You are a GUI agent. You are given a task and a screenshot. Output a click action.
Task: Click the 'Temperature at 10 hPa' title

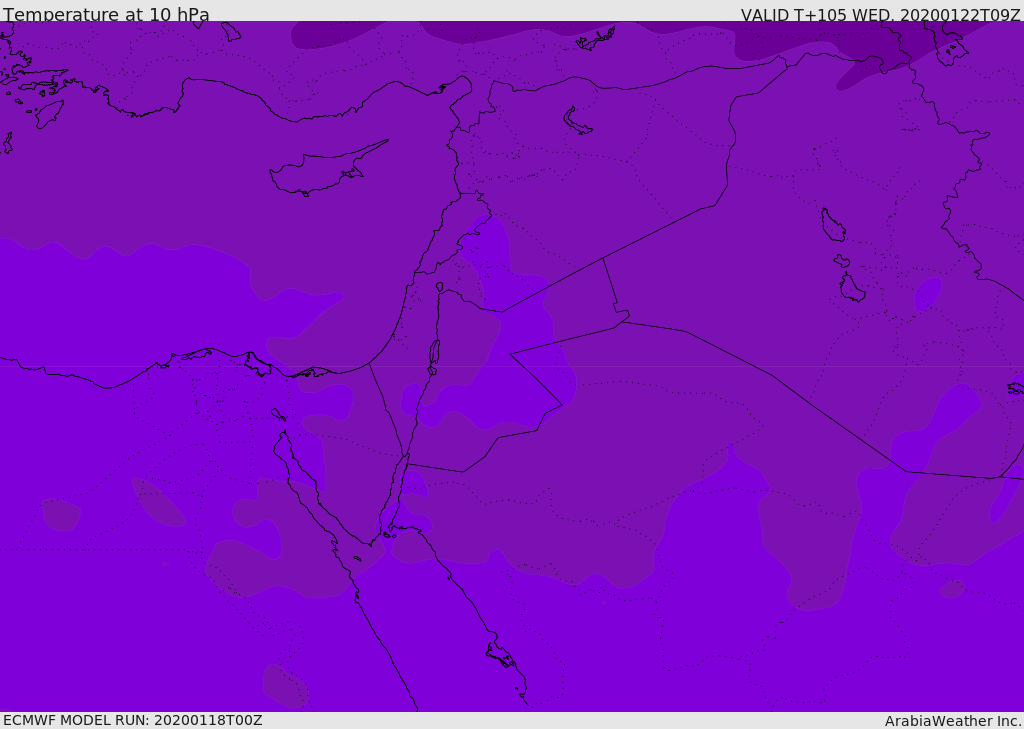click(x=106, y=14)
